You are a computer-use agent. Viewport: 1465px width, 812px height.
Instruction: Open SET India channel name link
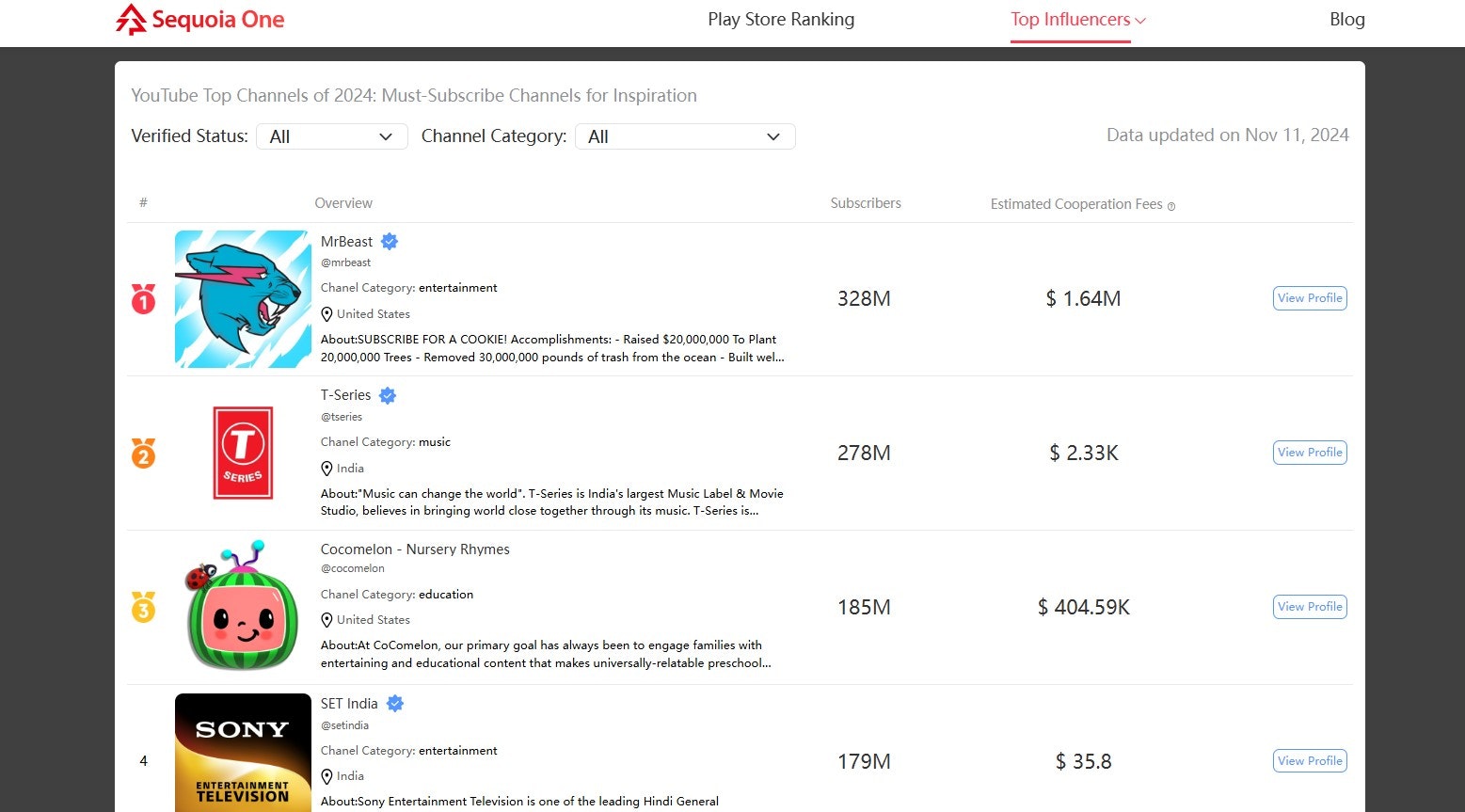[349, 704]
